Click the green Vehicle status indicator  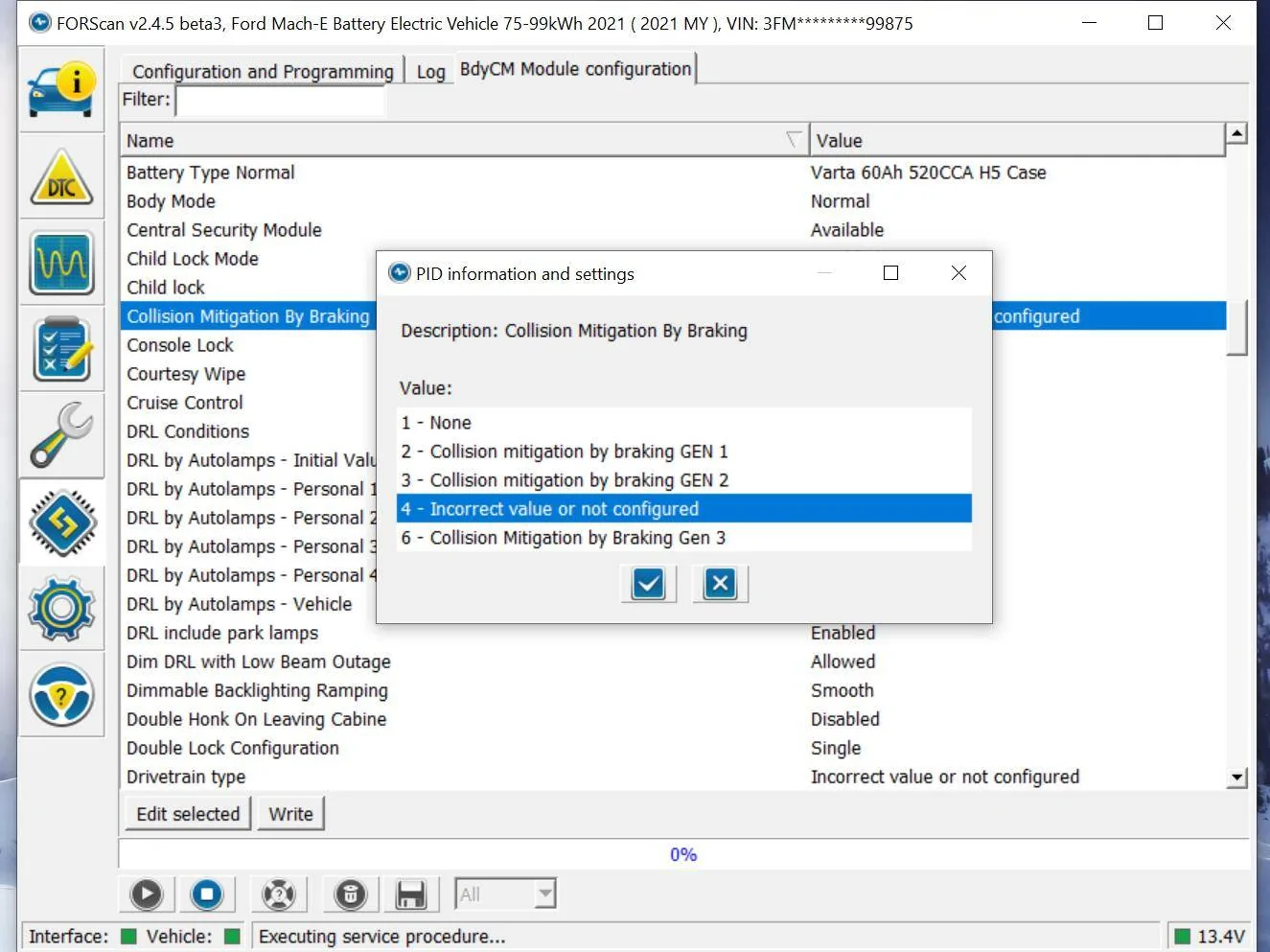tap(232, 937)
